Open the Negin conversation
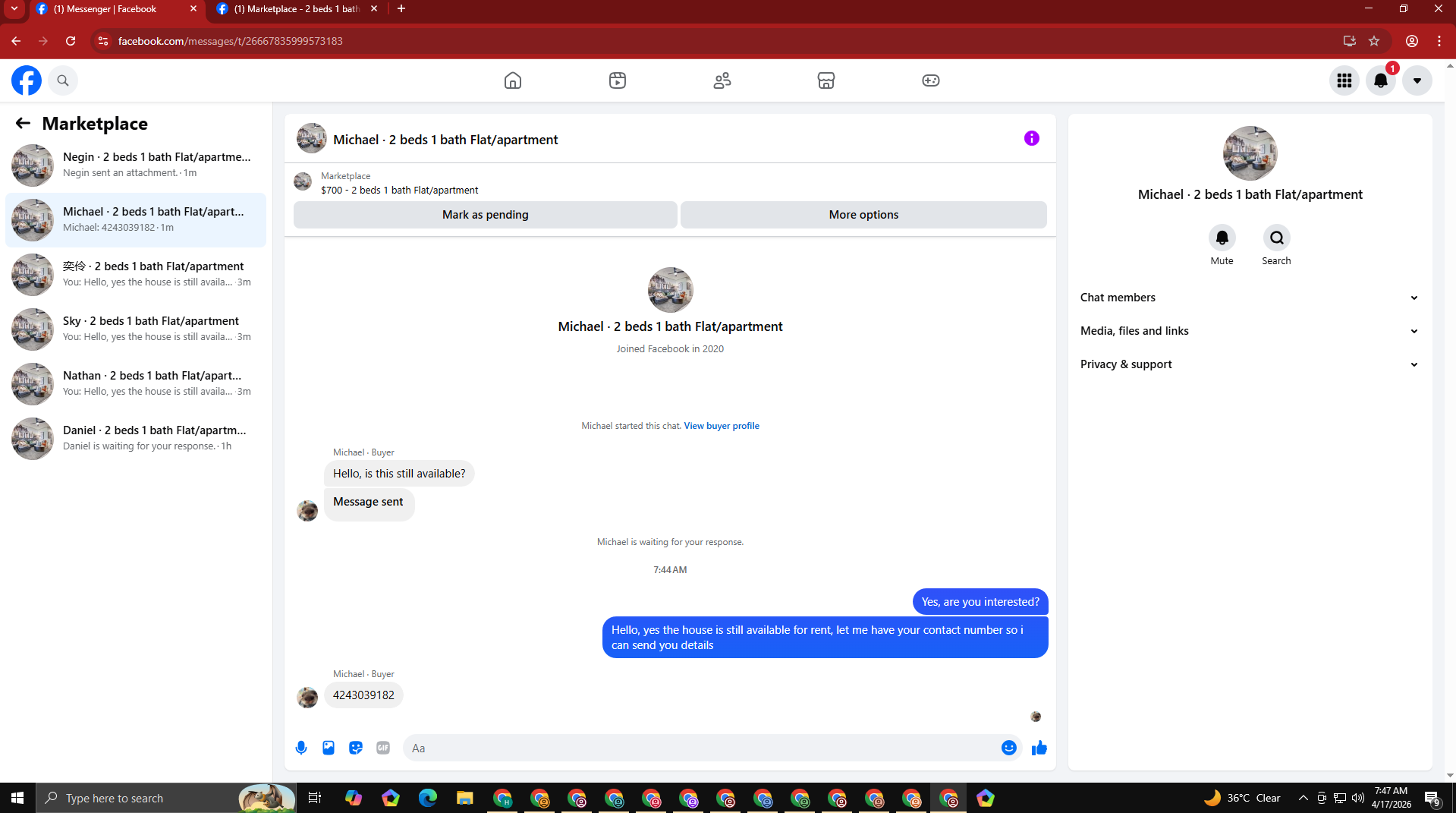Image resolution: width=1456 pixels, height=813 pixels. [136, 165]
